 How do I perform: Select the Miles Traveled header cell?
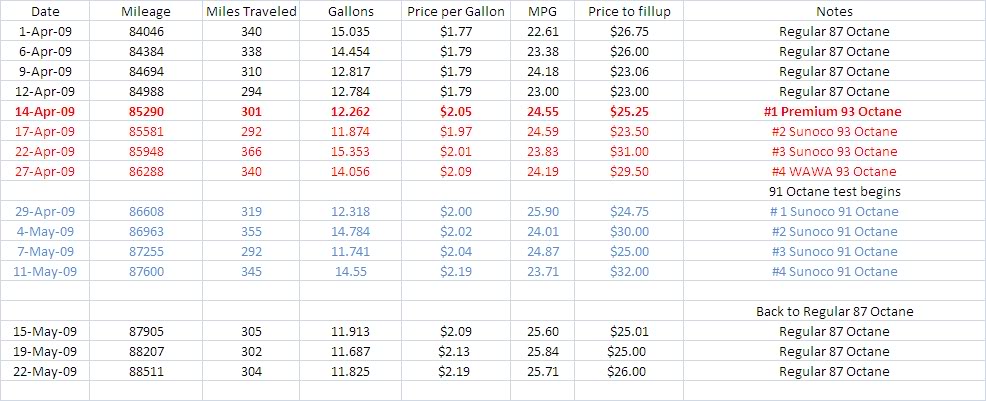251,11
